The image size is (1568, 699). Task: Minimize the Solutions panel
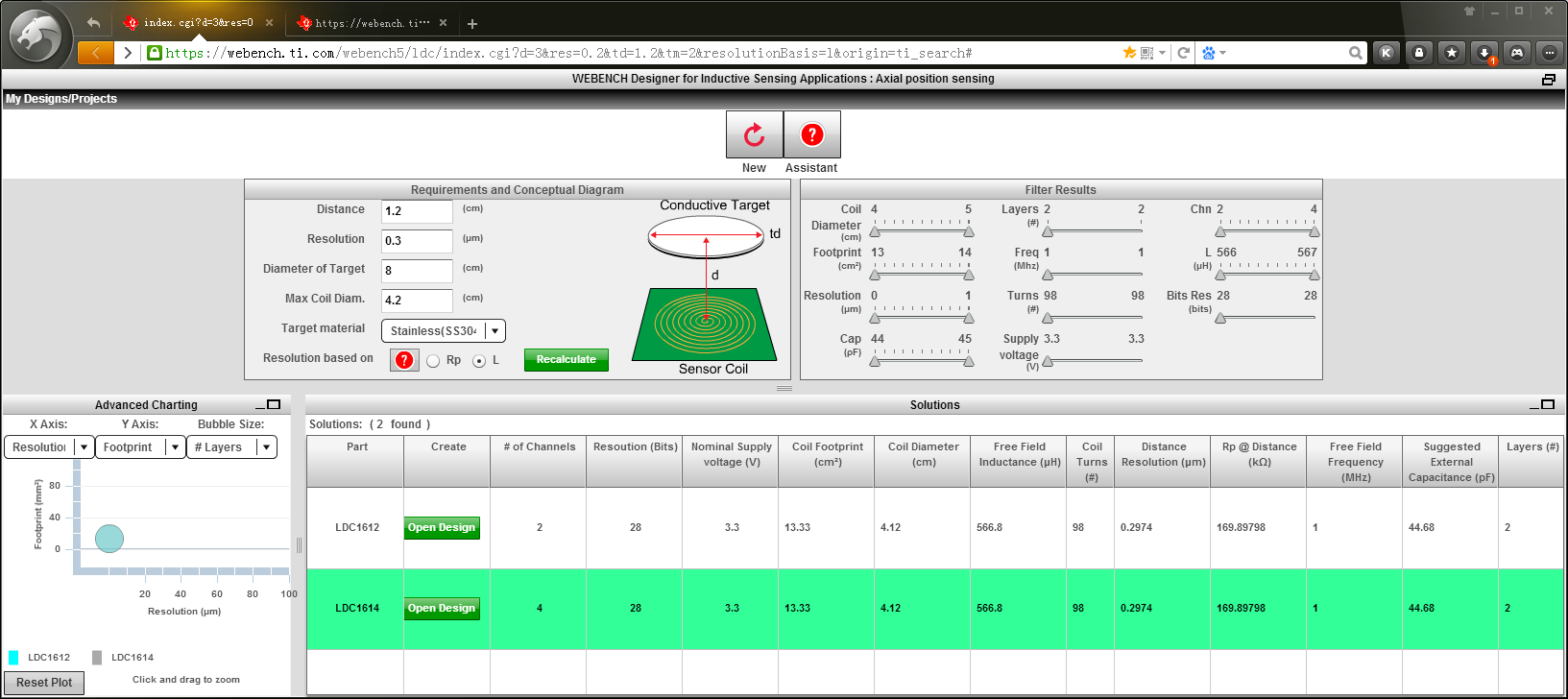coord(1534,406)
